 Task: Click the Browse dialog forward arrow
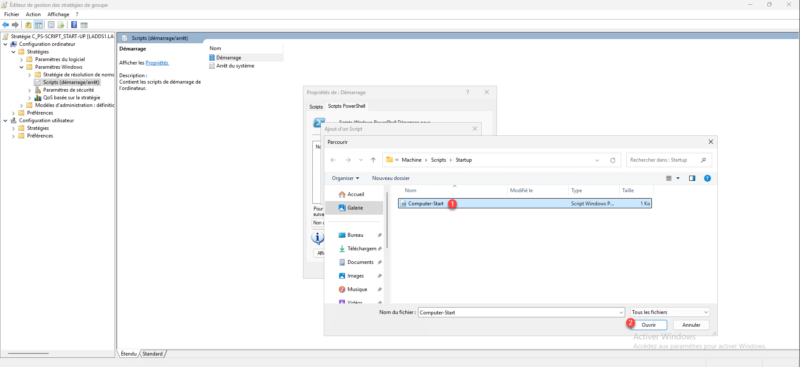[x=348, y=160]
